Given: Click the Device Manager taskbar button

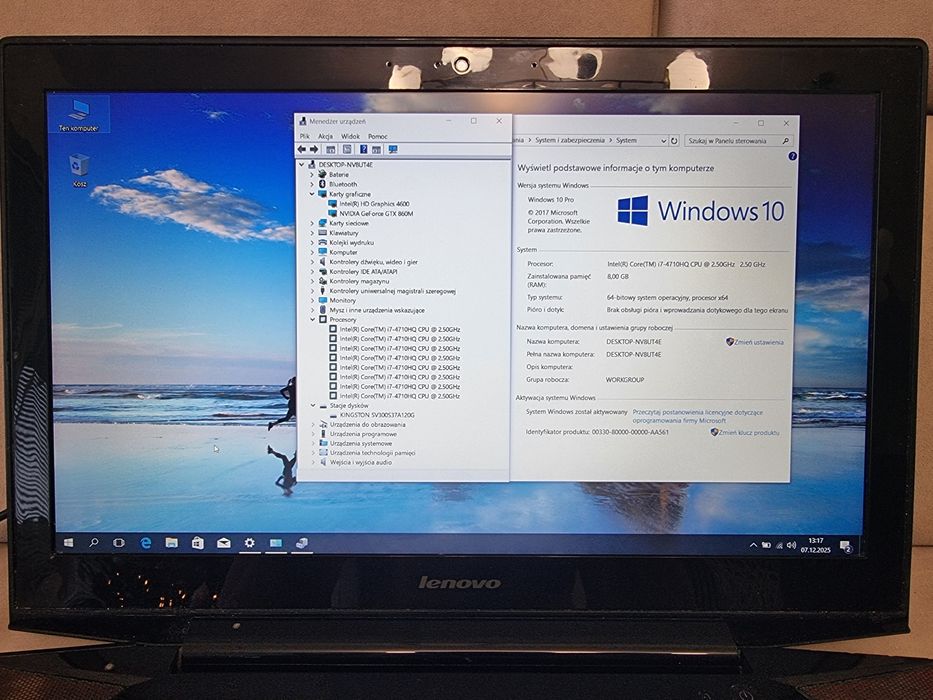Looking at the screenshot, I should click(302, 543).
